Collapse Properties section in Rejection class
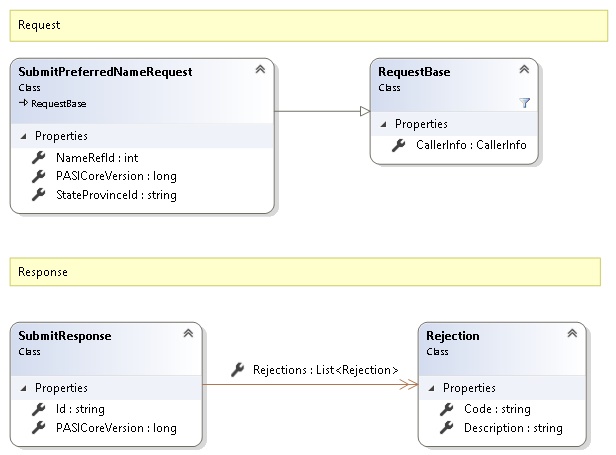This screenshot has width=616, height=455. click(432, 388)
